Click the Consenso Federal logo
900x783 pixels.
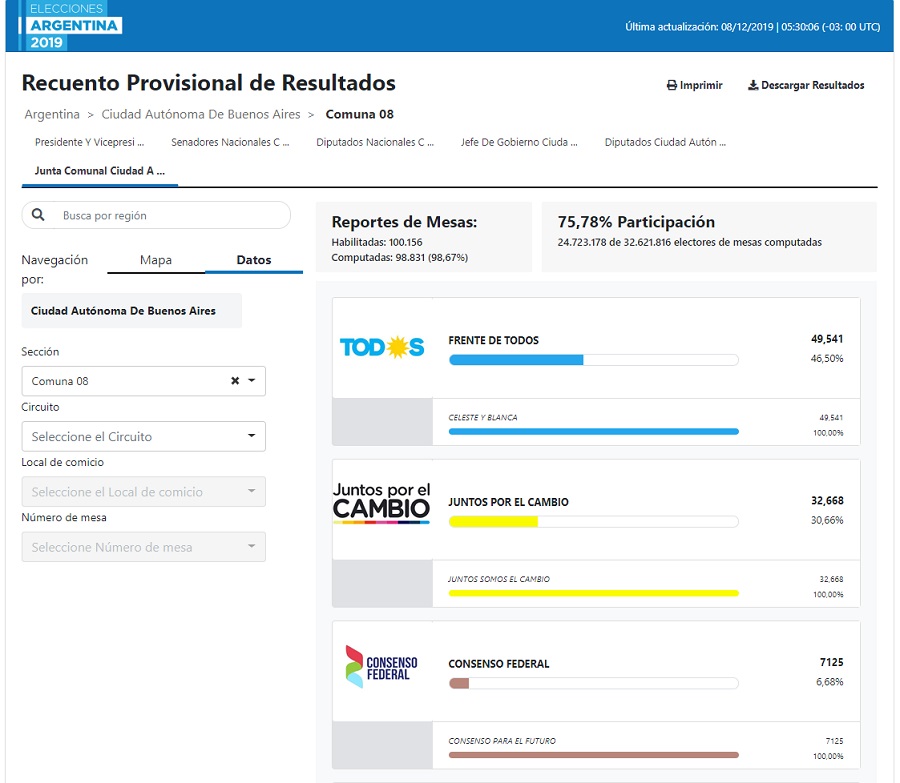click(382, 666)
